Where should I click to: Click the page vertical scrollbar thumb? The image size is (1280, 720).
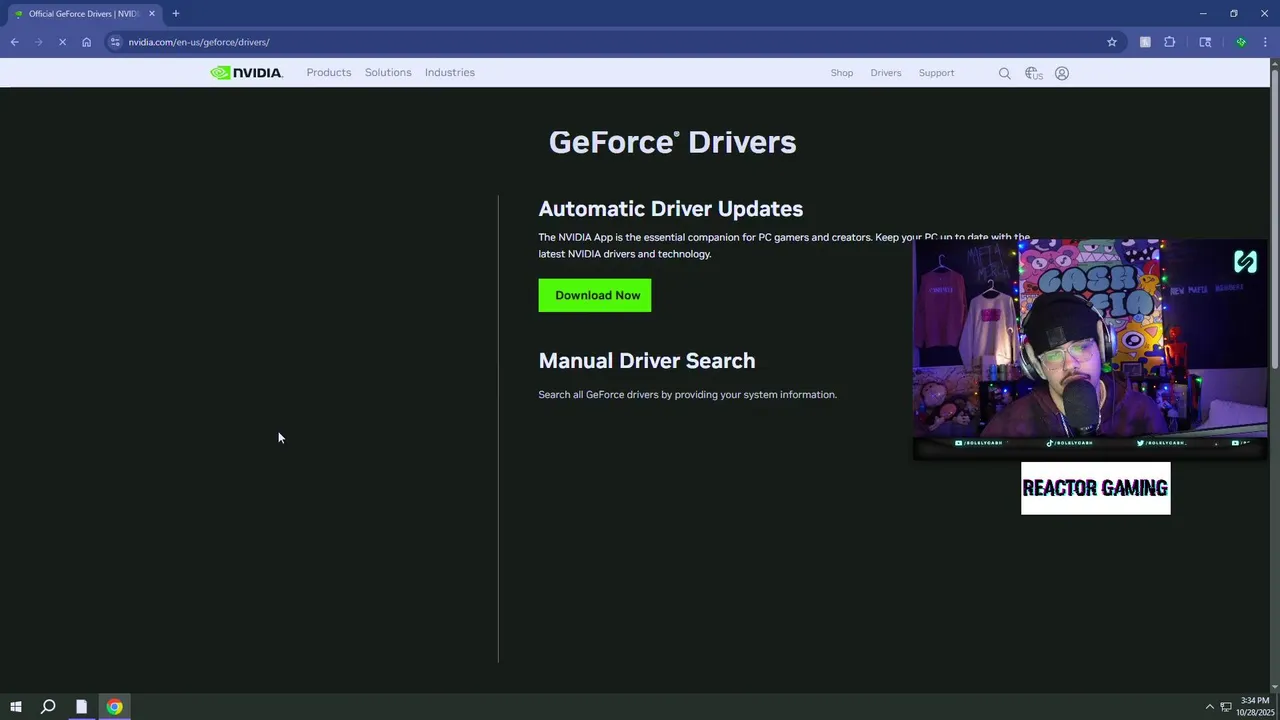tap(1275, 218)
